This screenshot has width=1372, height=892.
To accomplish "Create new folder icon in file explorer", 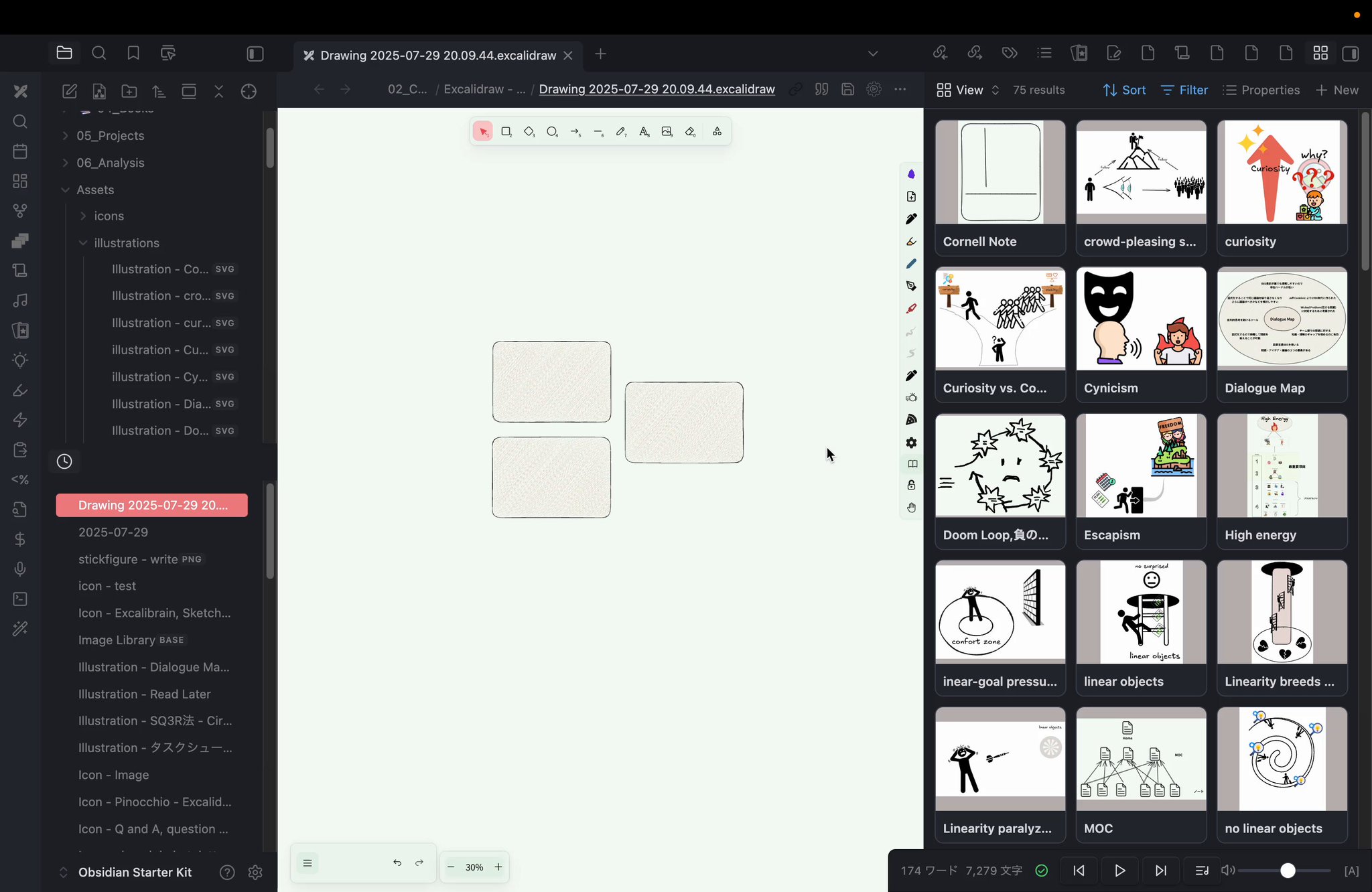I will coord(129,92).
